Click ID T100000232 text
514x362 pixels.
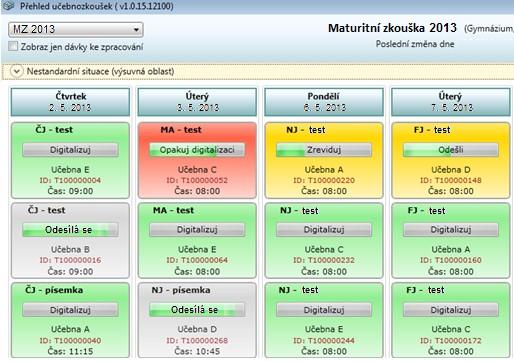[x=324, y=260]
